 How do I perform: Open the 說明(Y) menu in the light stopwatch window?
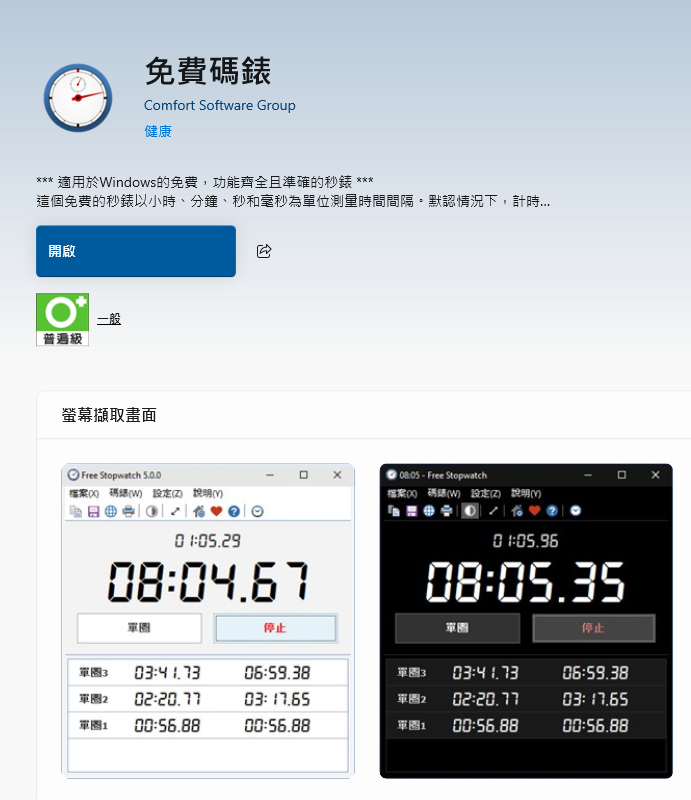click(x=208, y=493)
